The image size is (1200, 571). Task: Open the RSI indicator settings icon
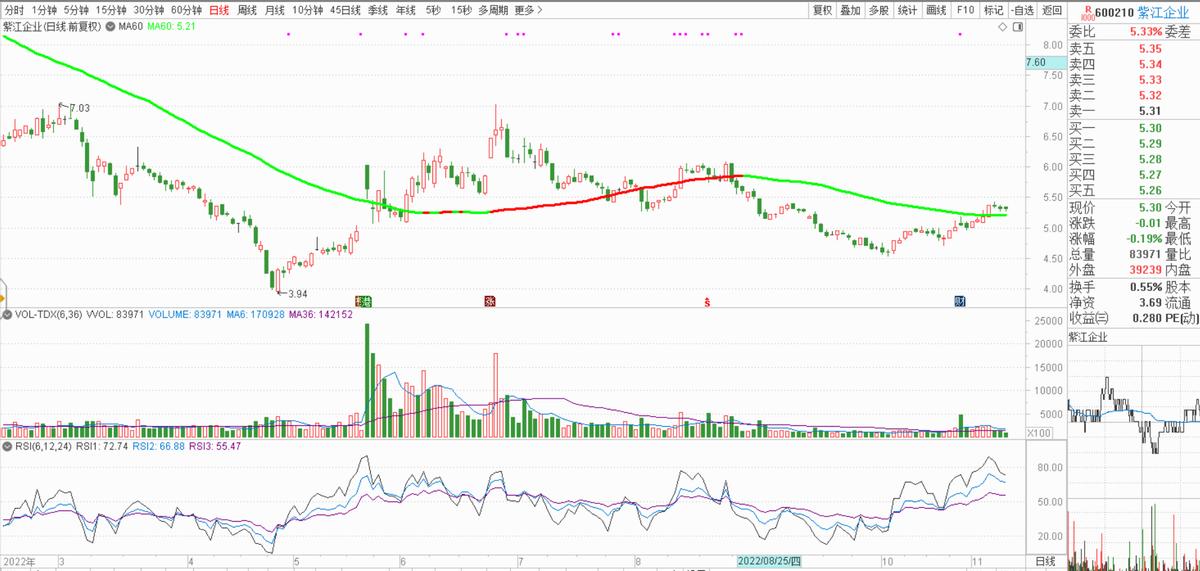point(7,445)
